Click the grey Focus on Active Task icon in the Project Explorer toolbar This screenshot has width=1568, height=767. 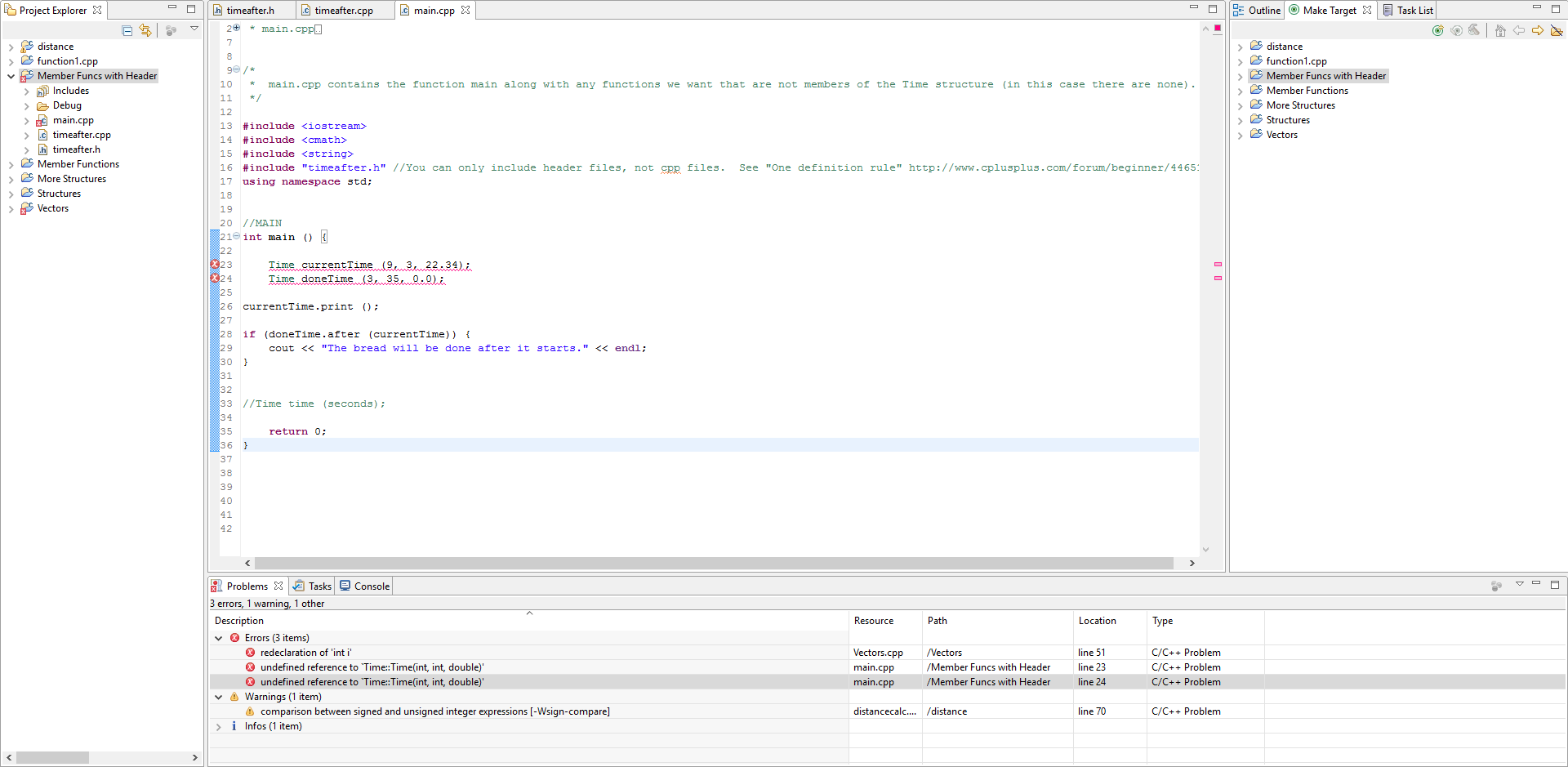(171, 30)
